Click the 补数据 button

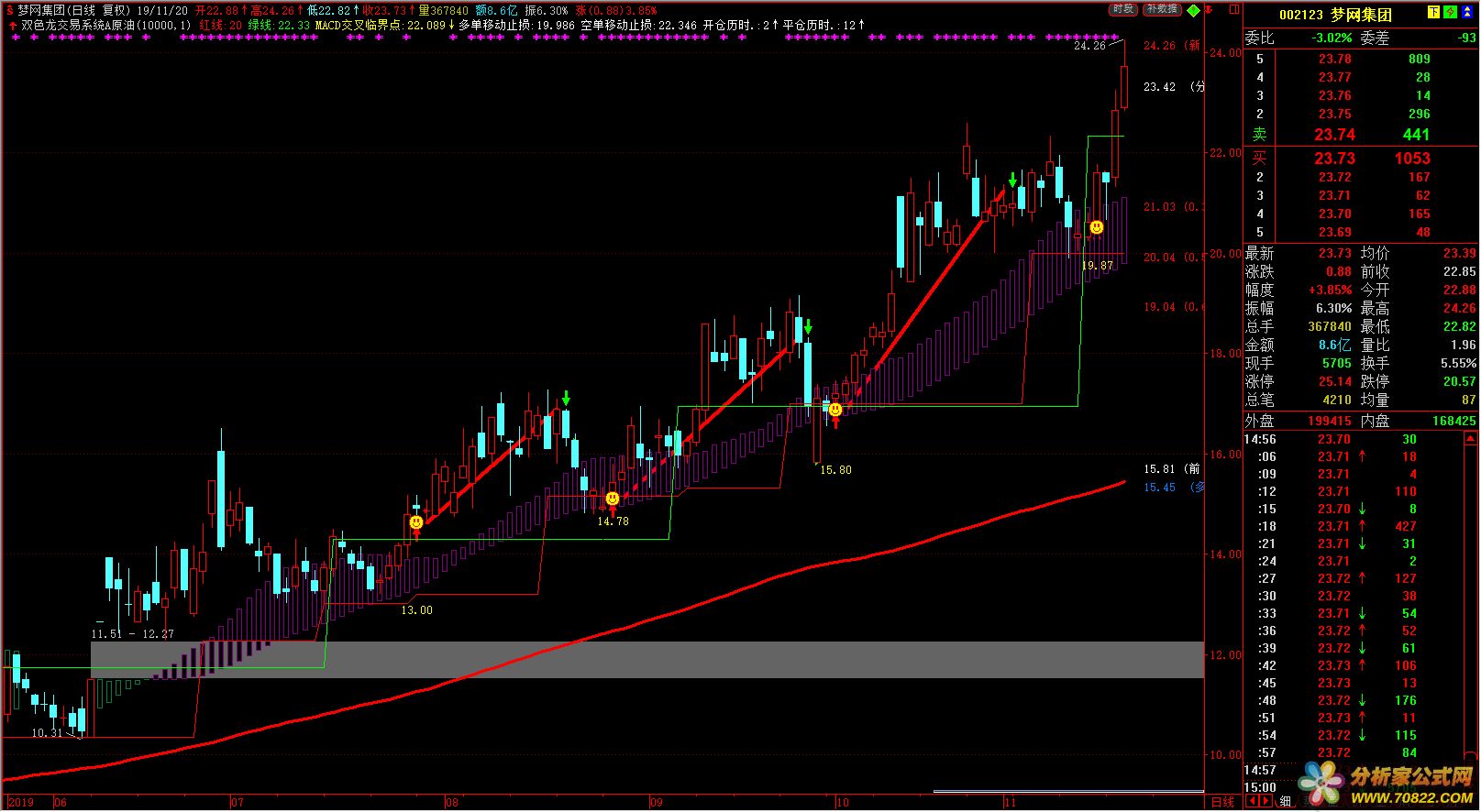[1162, 9]
